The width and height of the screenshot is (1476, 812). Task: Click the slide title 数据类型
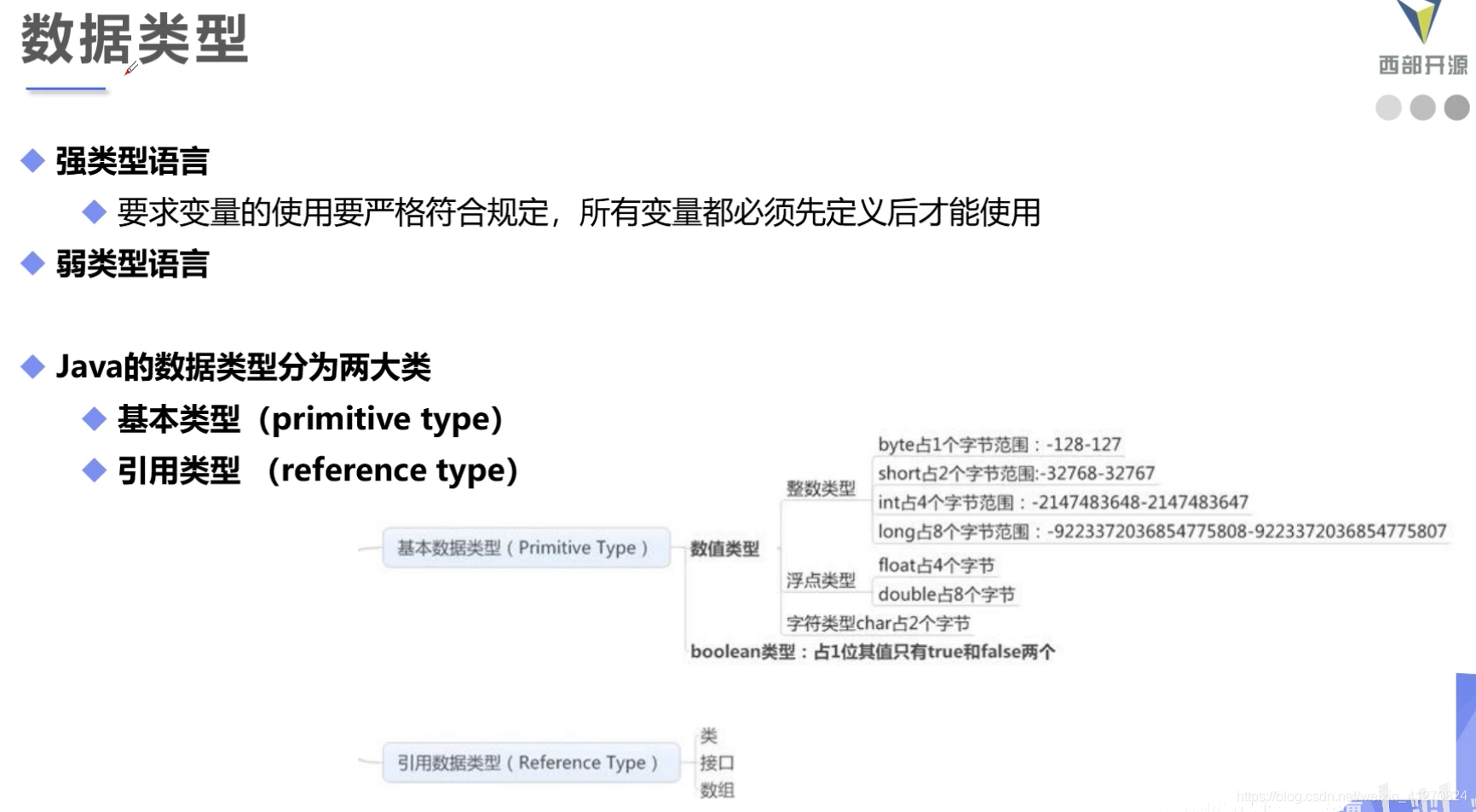tap(135, 39)
